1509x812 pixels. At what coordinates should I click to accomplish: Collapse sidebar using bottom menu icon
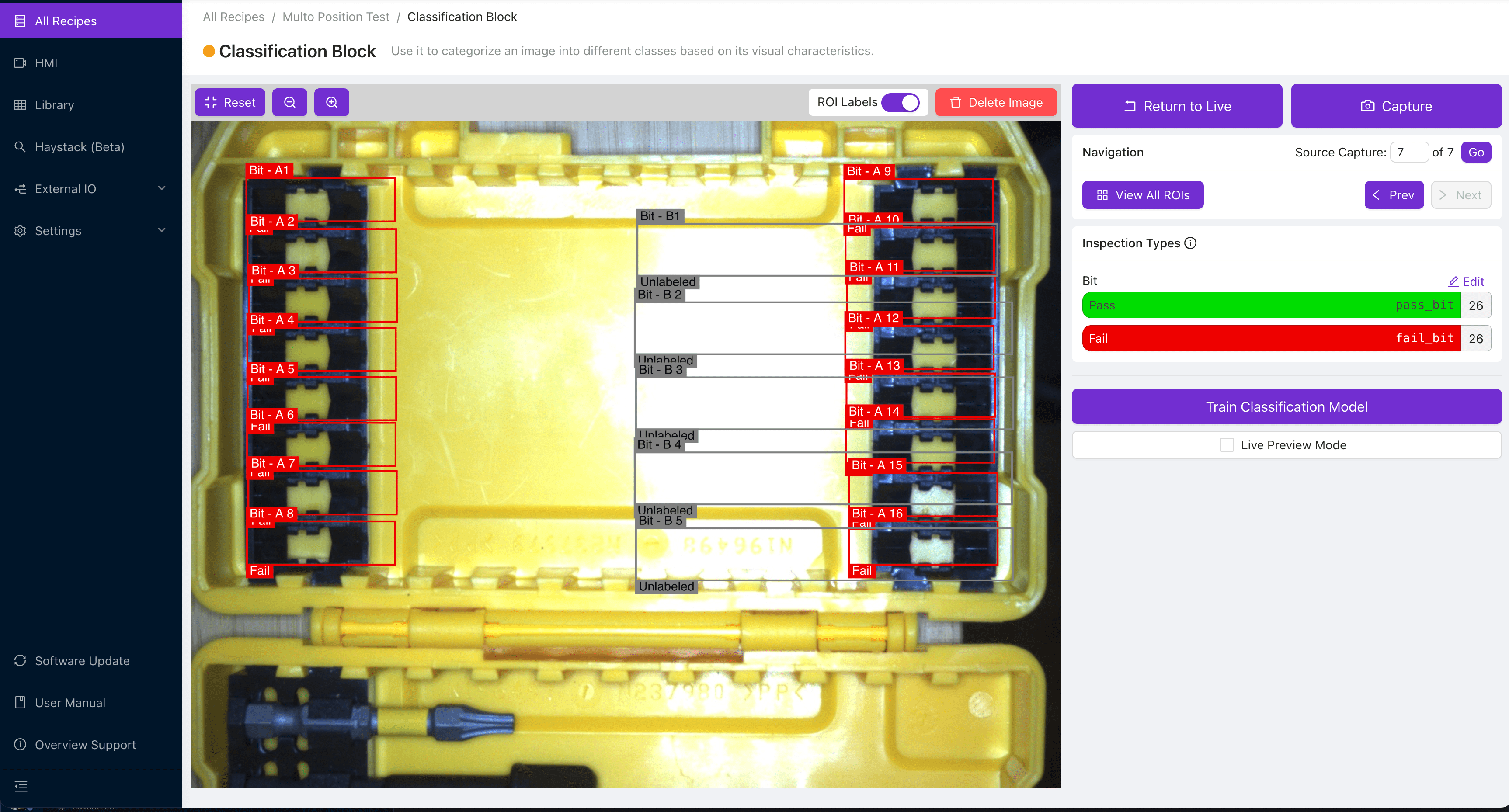click(x=21, y=786)
